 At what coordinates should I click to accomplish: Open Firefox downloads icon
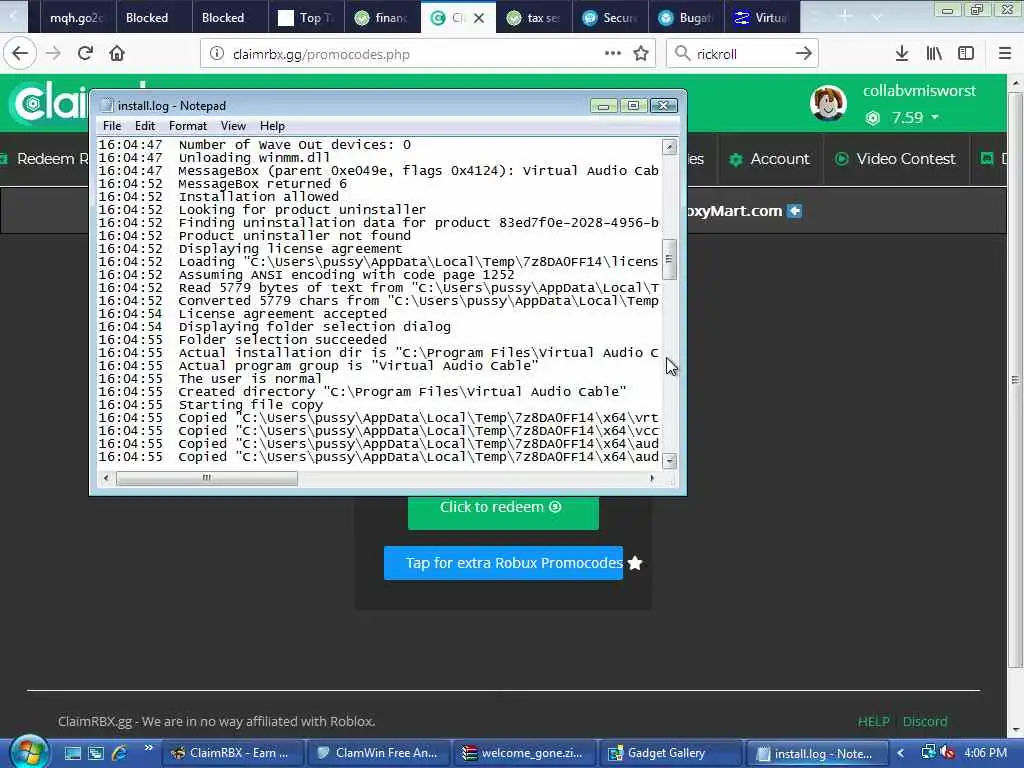(902, 54)
